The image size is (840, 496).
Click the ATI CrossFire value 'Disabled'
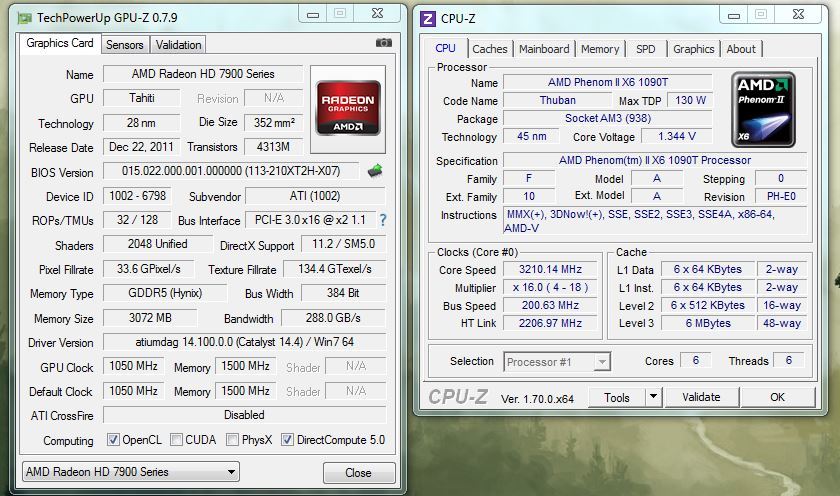[x=244, y=415]
